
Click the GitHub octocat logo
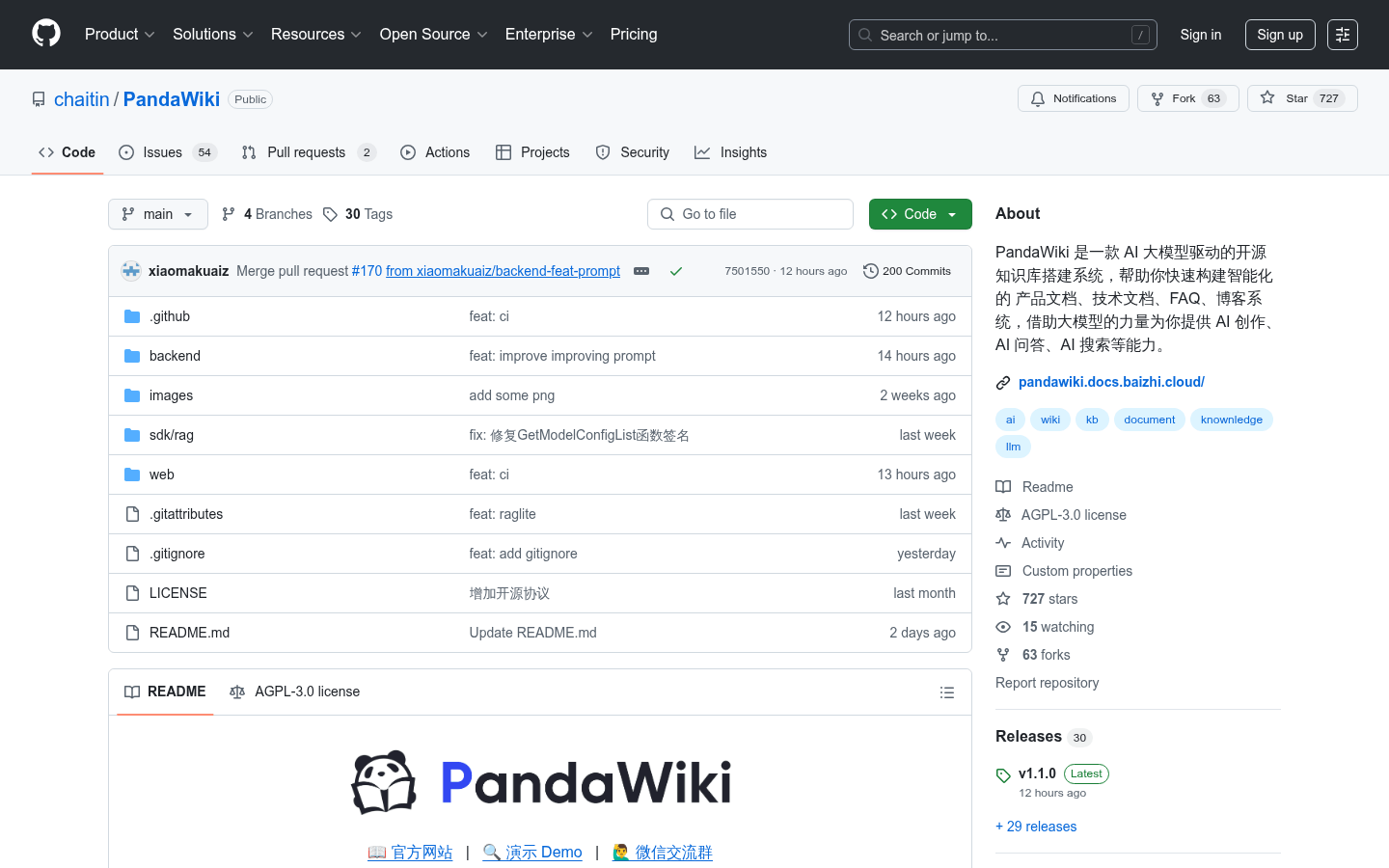point(45,32)
